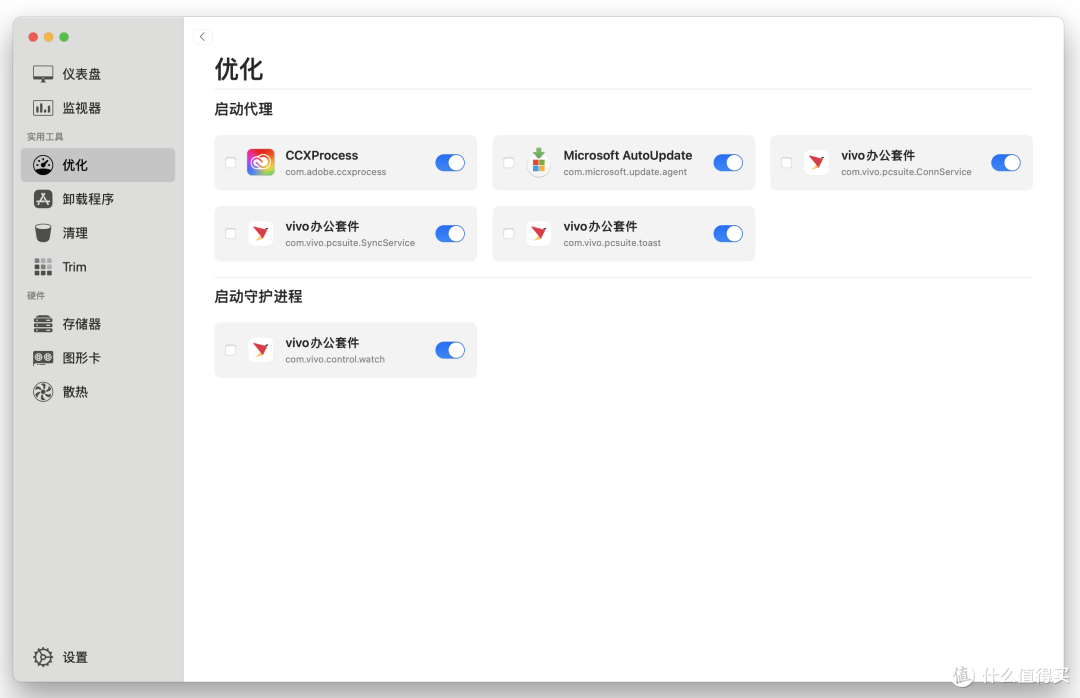Toggle the com.vivo.control.watch daemon switch
The width and height of the screenshot is (1080, 698).
(450, 350)
